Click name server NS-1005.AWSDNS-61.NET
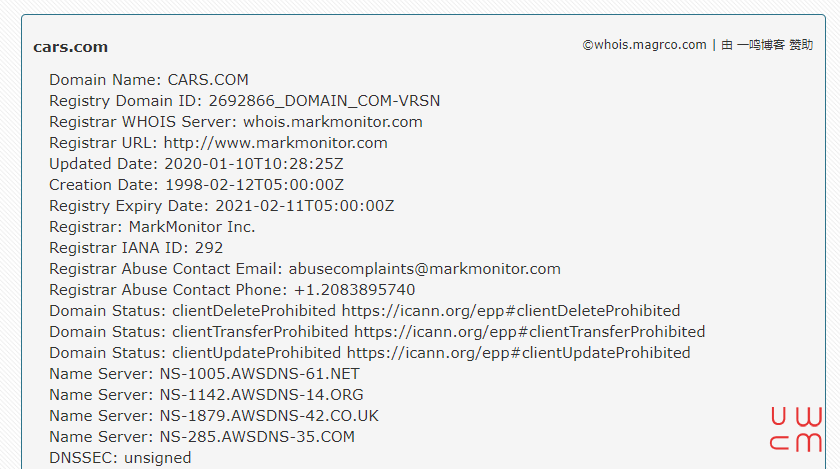Image resolution: width=840 pixels, height=469 pixels. tap(260, 374)
